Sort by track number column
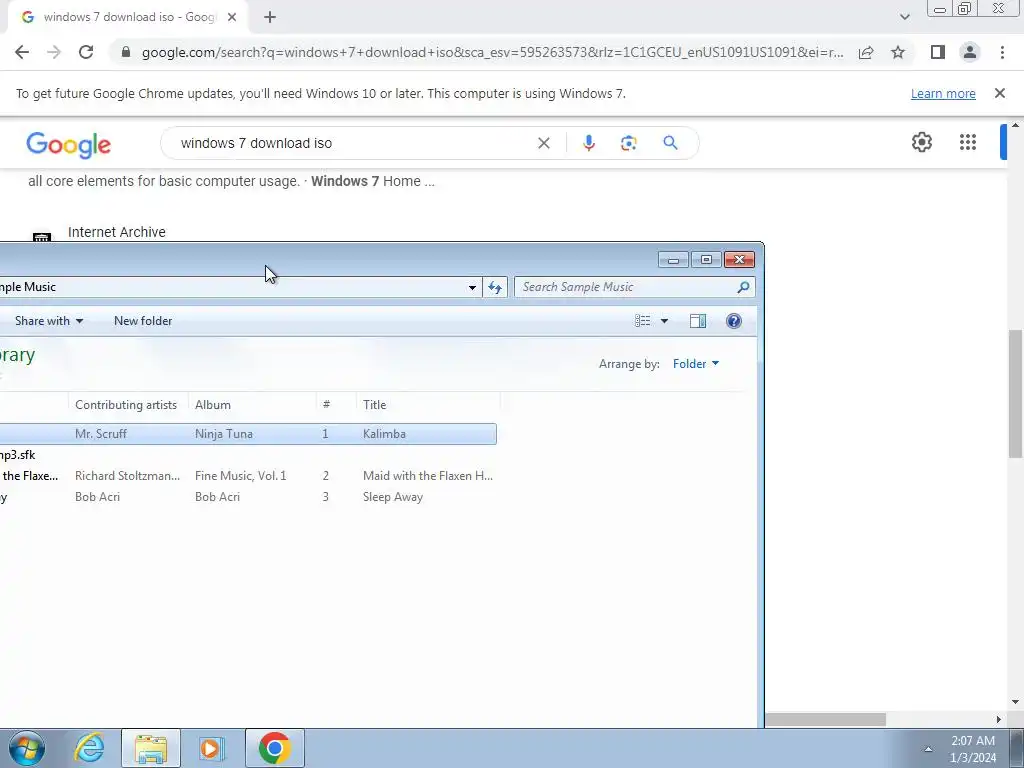Viewport: 1024px width, 768px height. (336, 405)
